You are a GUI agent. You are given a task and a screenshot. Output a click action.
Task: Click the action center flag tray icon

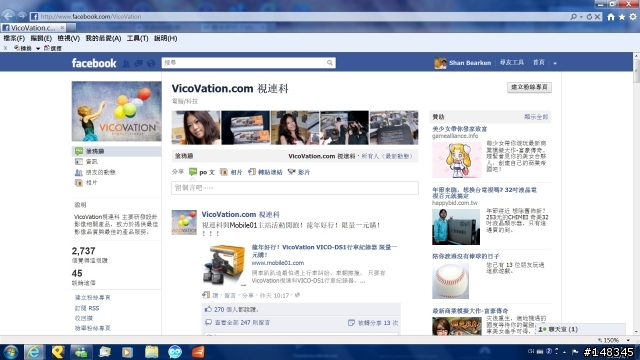tap(575, 351)
